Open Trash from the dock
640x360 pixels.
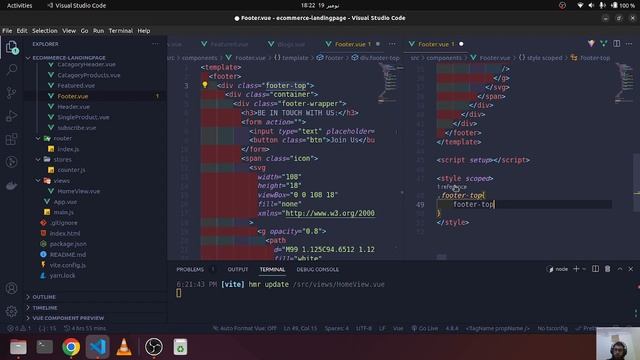180,347
